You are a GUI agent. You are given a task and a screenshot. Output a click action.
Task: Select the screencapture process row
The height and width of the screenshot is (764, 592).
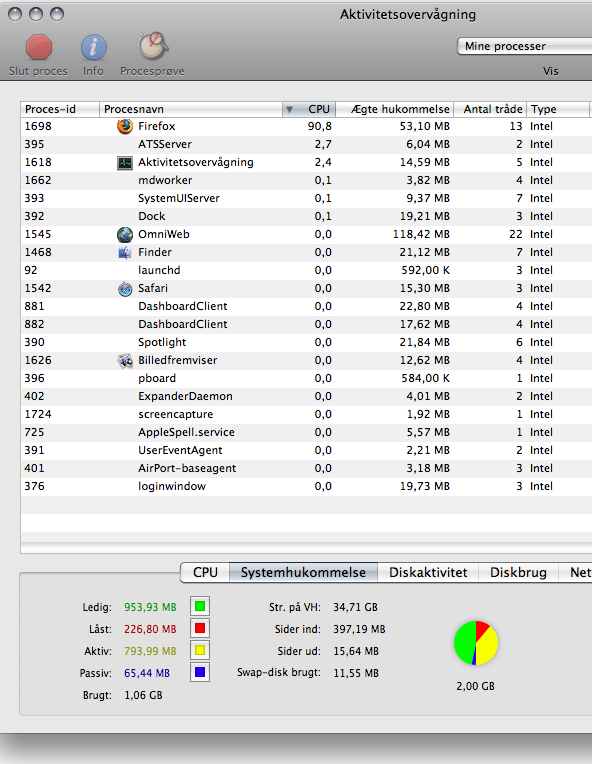[x=306, y=415]
